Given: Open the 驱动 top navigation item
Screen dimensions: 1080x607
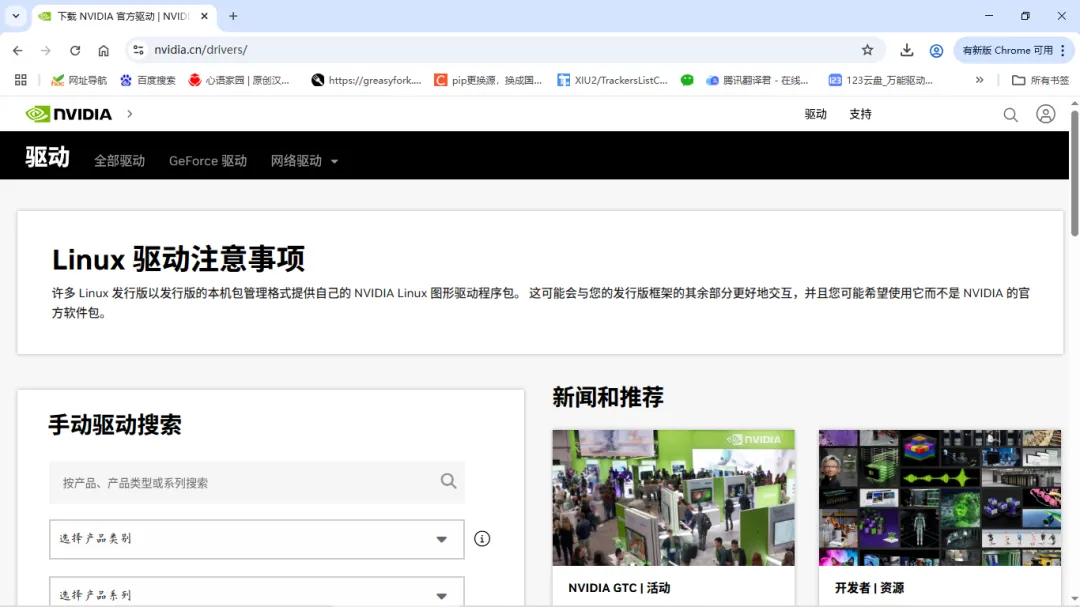Looking at the screenshot, I should coord(816,114).
